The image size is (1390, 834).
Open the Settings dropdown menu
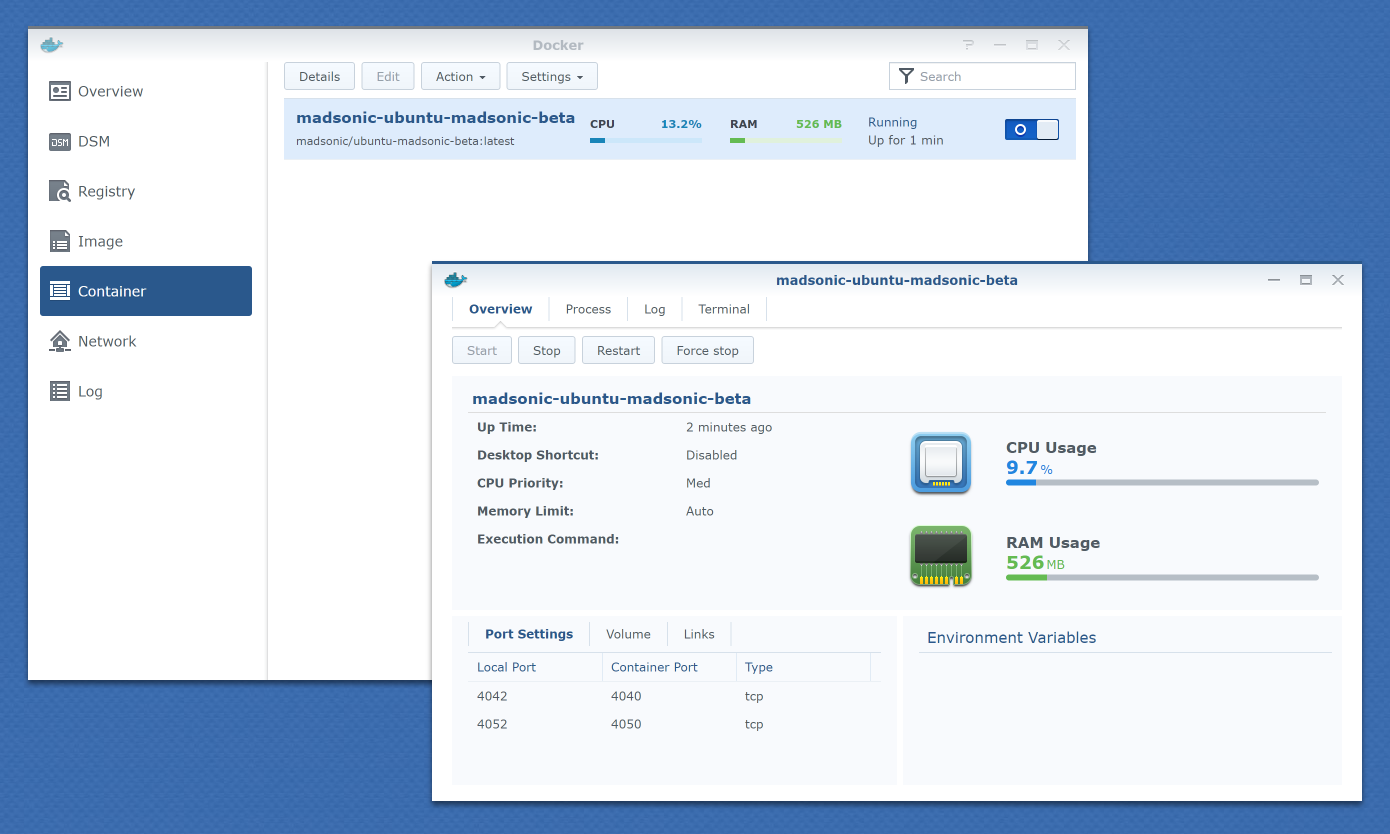coord(552,77)
